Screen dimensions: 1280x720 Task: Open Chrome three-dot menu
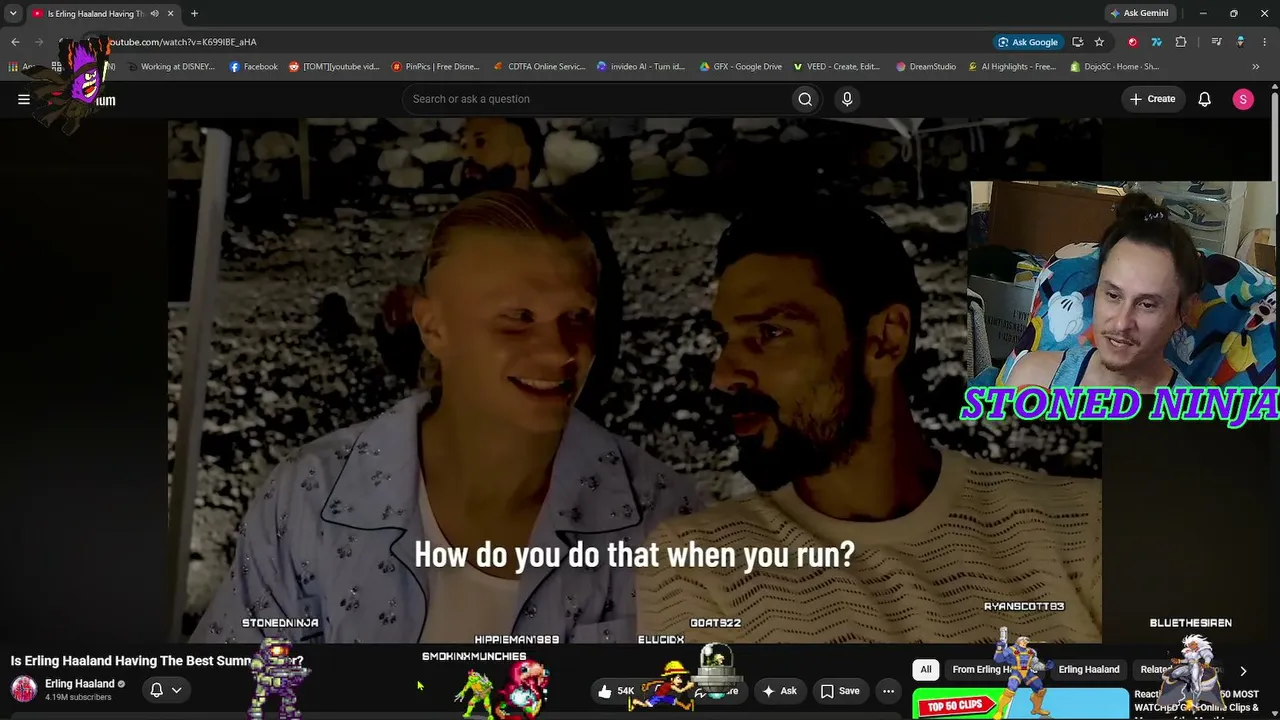click(1264, 42)
